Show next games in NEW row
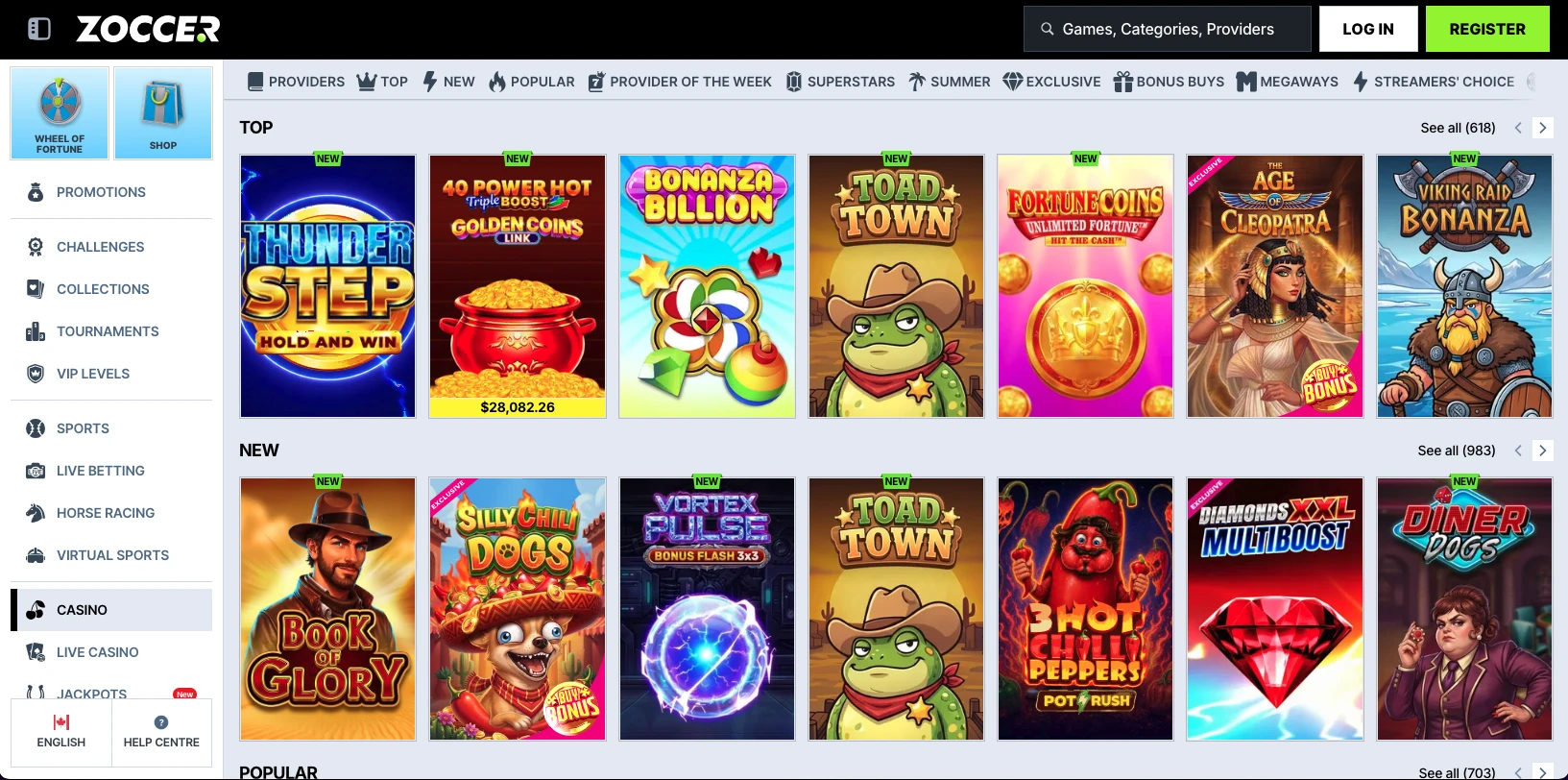 [1543, 451]
